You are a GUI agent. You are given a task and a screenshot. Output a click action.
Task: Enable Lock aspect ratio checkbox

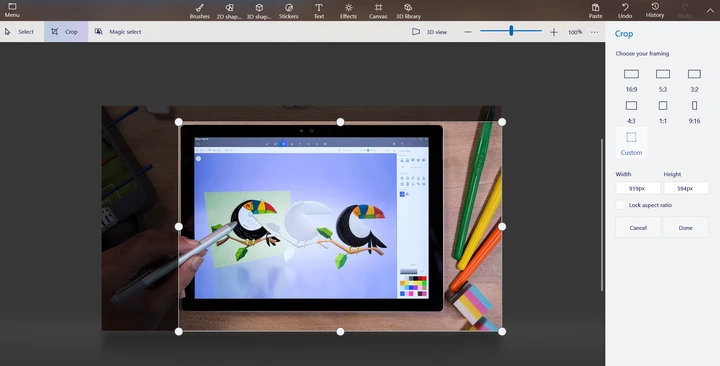(x=620, y=205)
